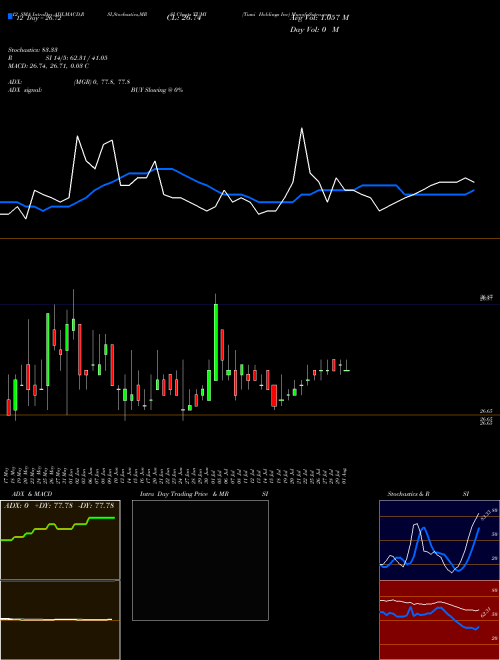
Task: Select the "BUY Slowing @ 0%" signal text
Action: point(157,90)
